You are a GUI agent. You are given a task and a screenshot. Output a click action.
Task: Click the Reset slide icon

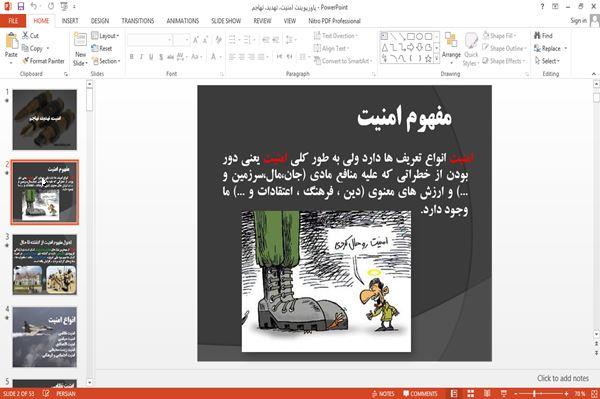tap(95, 48)
